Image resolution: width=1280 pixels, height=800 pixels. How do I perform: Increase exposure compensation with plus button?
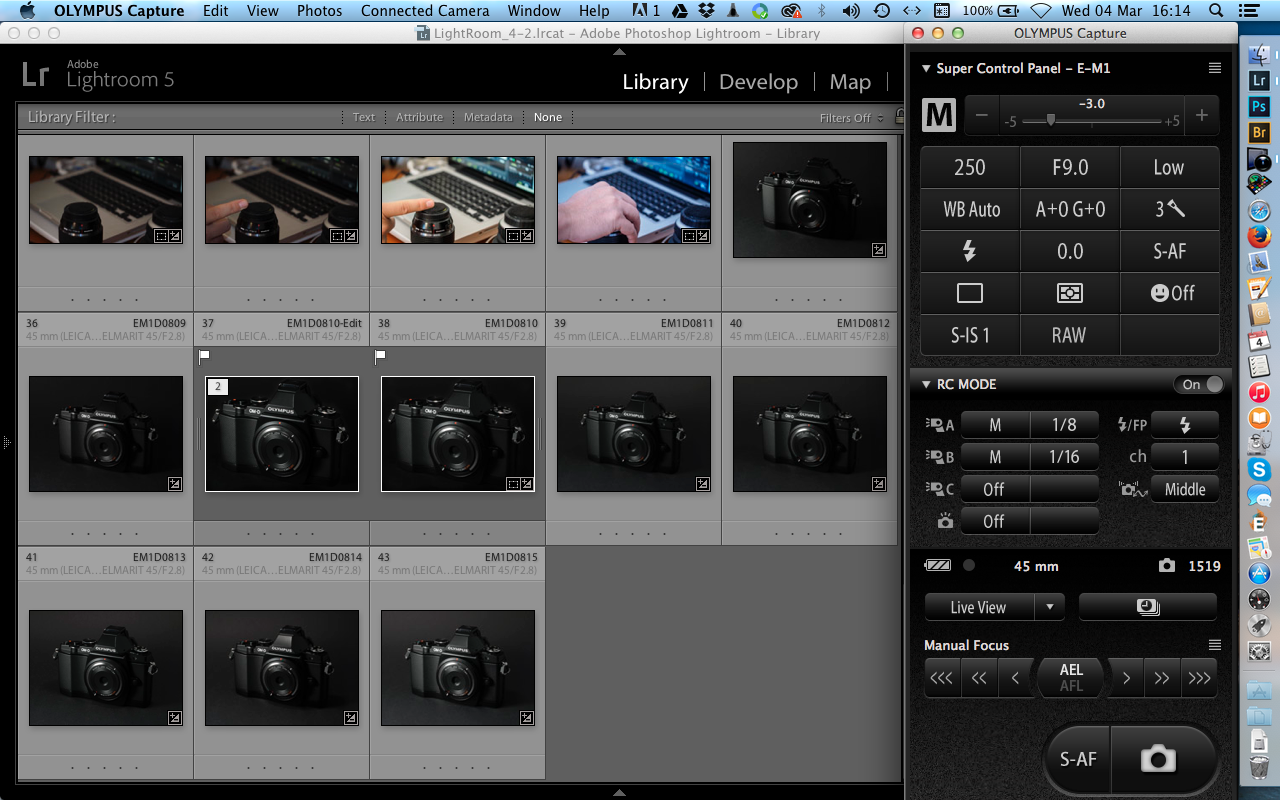pyautogui.click(x=1202, y=116)
